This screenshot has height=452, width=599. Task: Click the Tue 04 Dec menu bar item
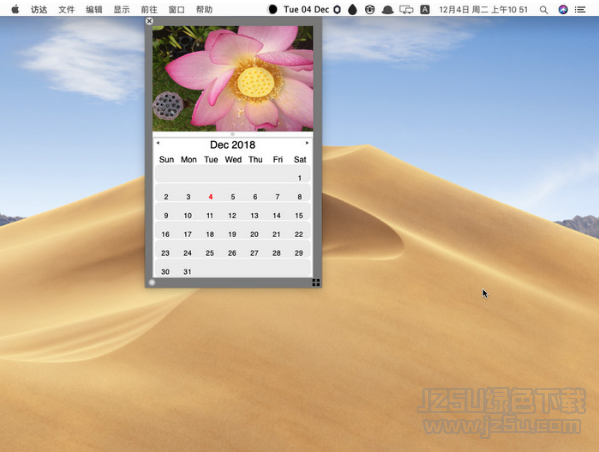306,10
